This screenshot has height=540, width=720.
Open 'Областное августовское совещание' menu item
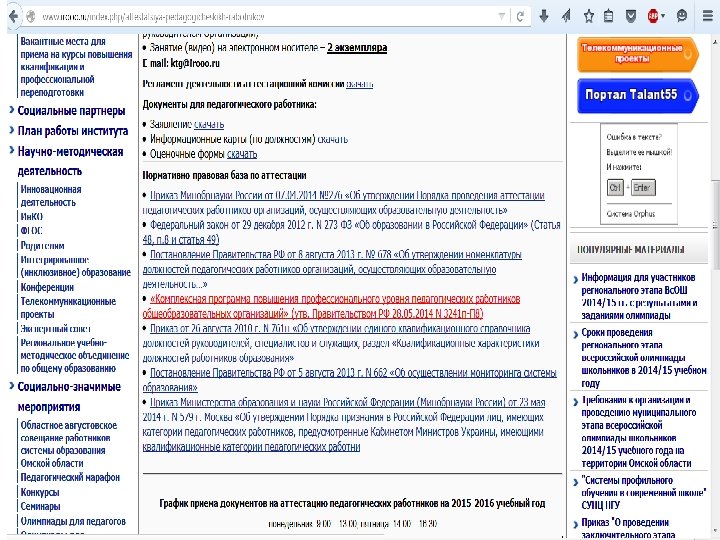click(x=68, y=444)
